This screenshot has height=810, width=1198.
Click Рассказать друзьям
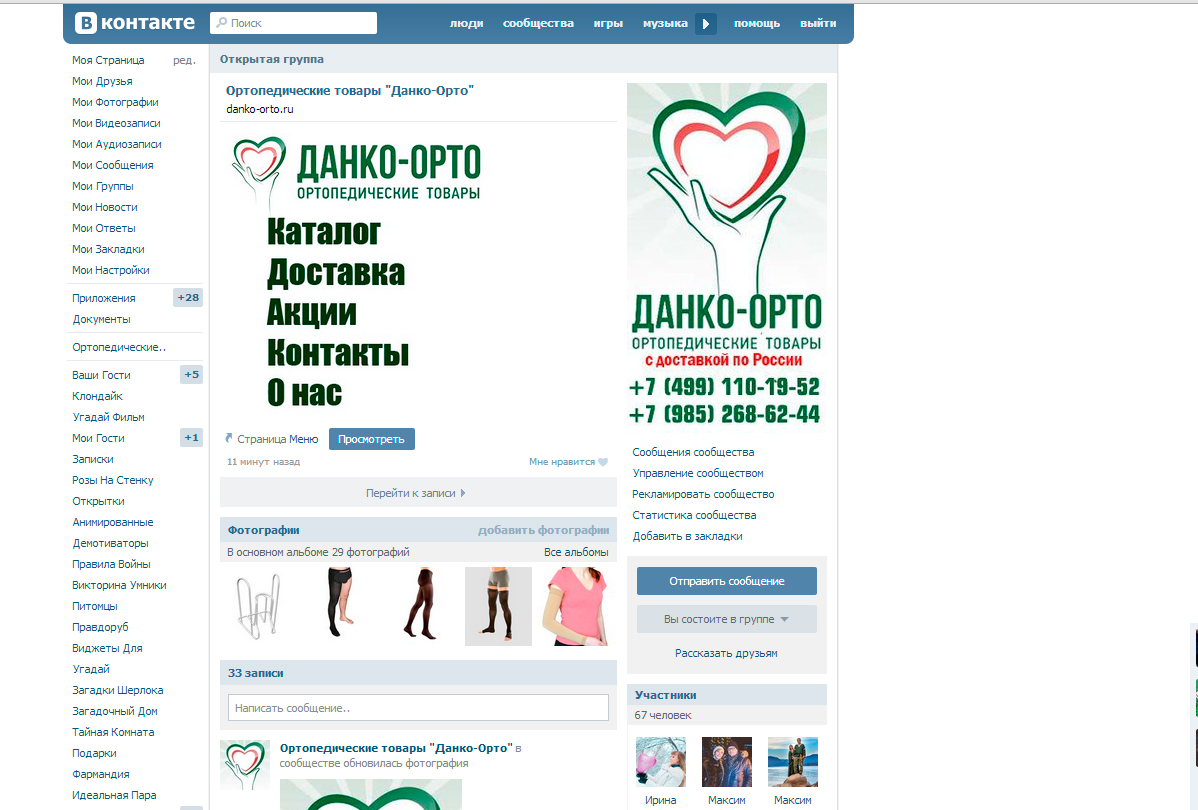coord(727,653)
